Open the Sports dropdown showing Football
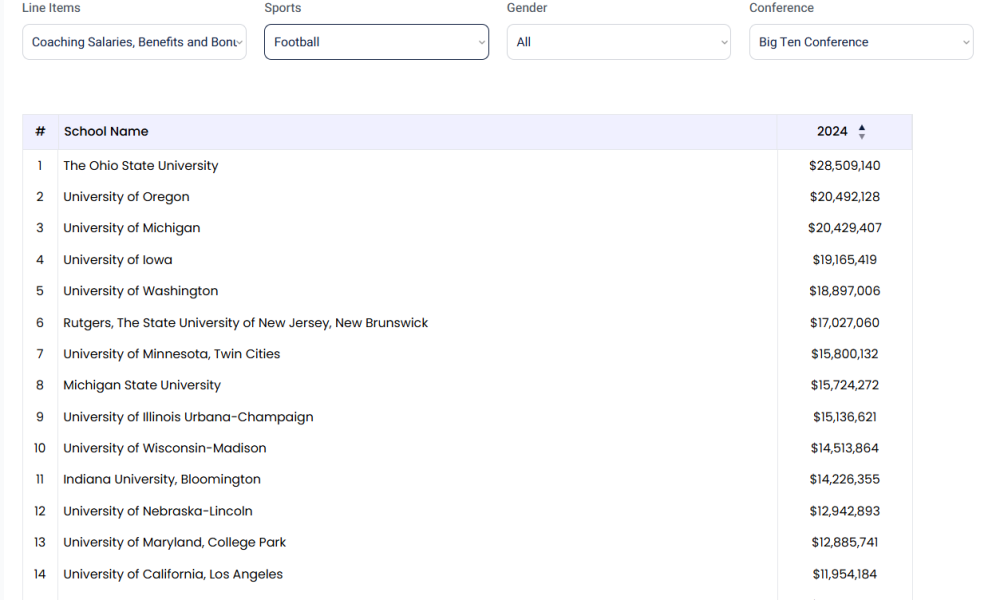 click(376, 42)
